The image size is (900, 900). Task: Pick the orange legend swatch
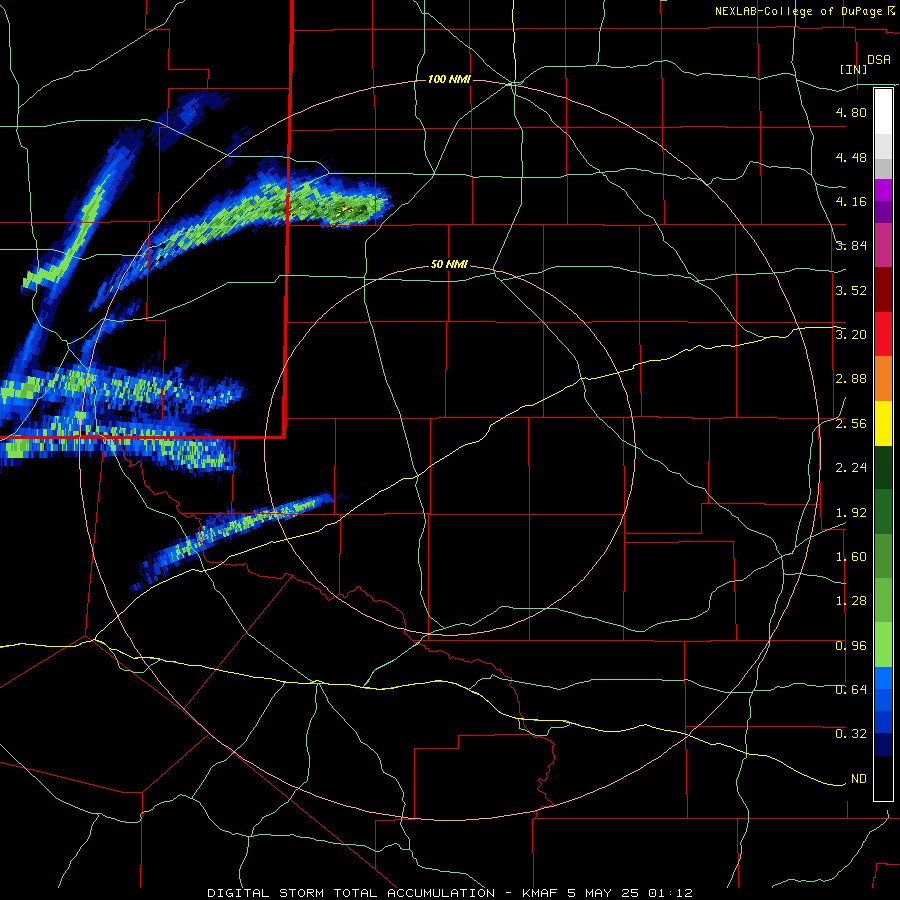tap(883, 379)
